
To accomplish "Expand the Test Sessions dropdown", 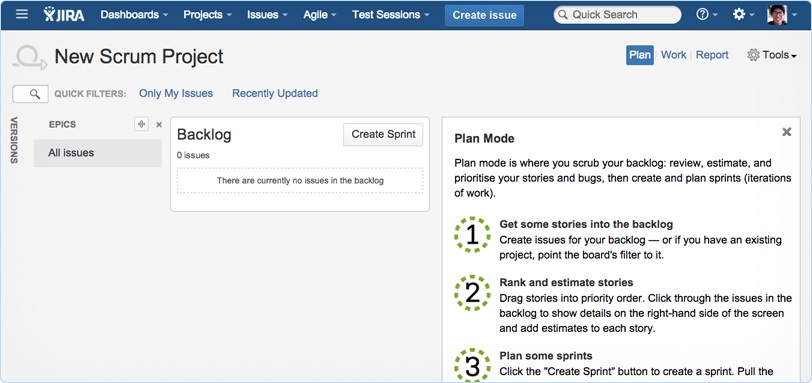I will coord(390,14).
